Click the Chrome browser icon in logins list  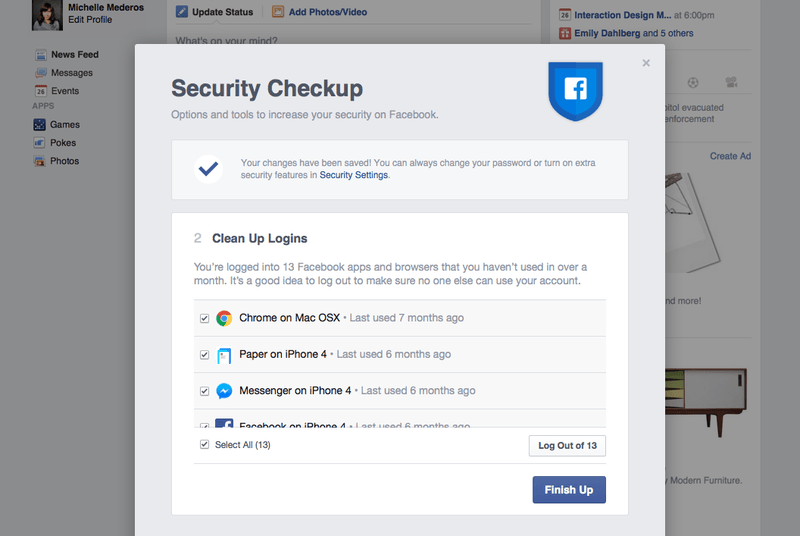pyautogui.click(x=224, y=318)
